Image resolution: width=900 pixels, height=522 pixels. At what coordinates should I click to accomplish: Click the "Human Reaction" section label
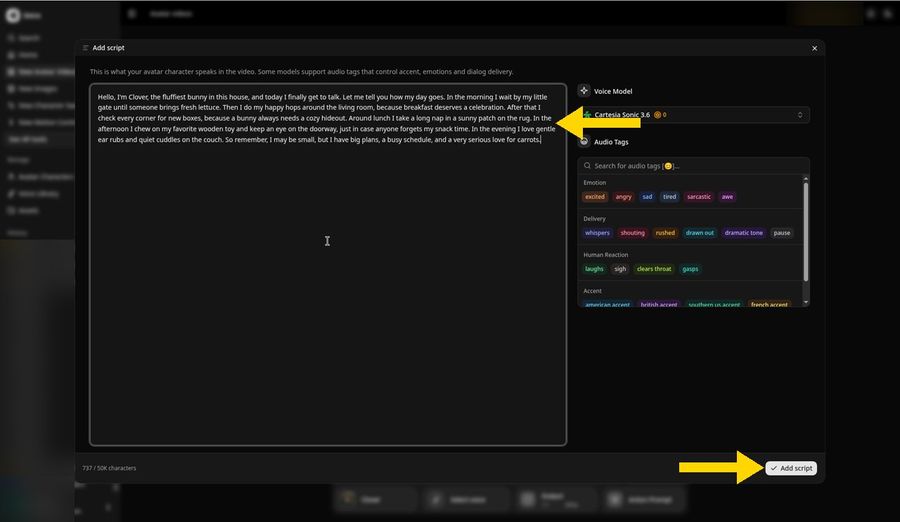point(606,255)
